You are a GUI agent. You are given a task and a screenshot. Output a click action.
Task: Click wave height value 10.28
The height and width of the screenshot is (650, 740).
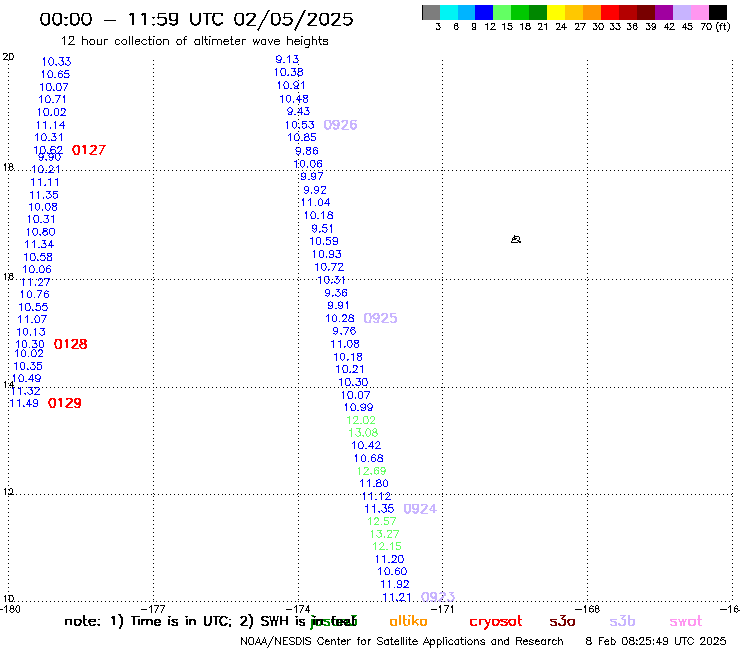[x=340, y=319]
